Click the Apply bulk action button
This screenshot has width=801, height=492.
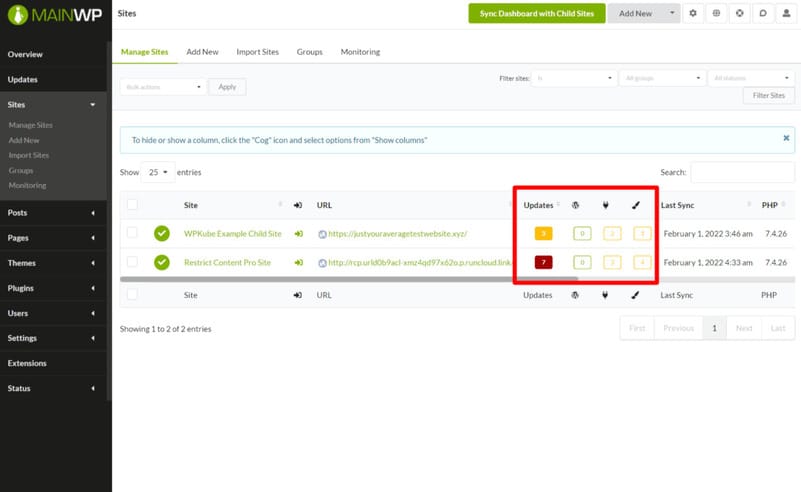coord(227,87)
